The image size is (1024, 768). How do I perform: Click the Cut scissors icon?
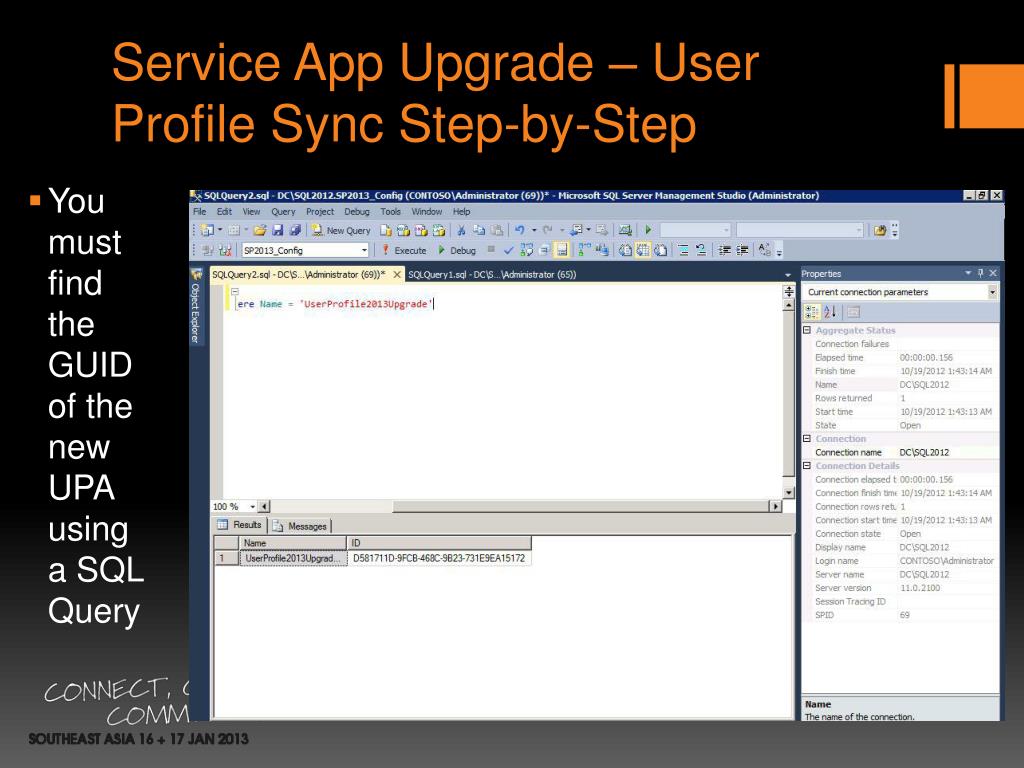pyautogui.click(x=461, y=230)
